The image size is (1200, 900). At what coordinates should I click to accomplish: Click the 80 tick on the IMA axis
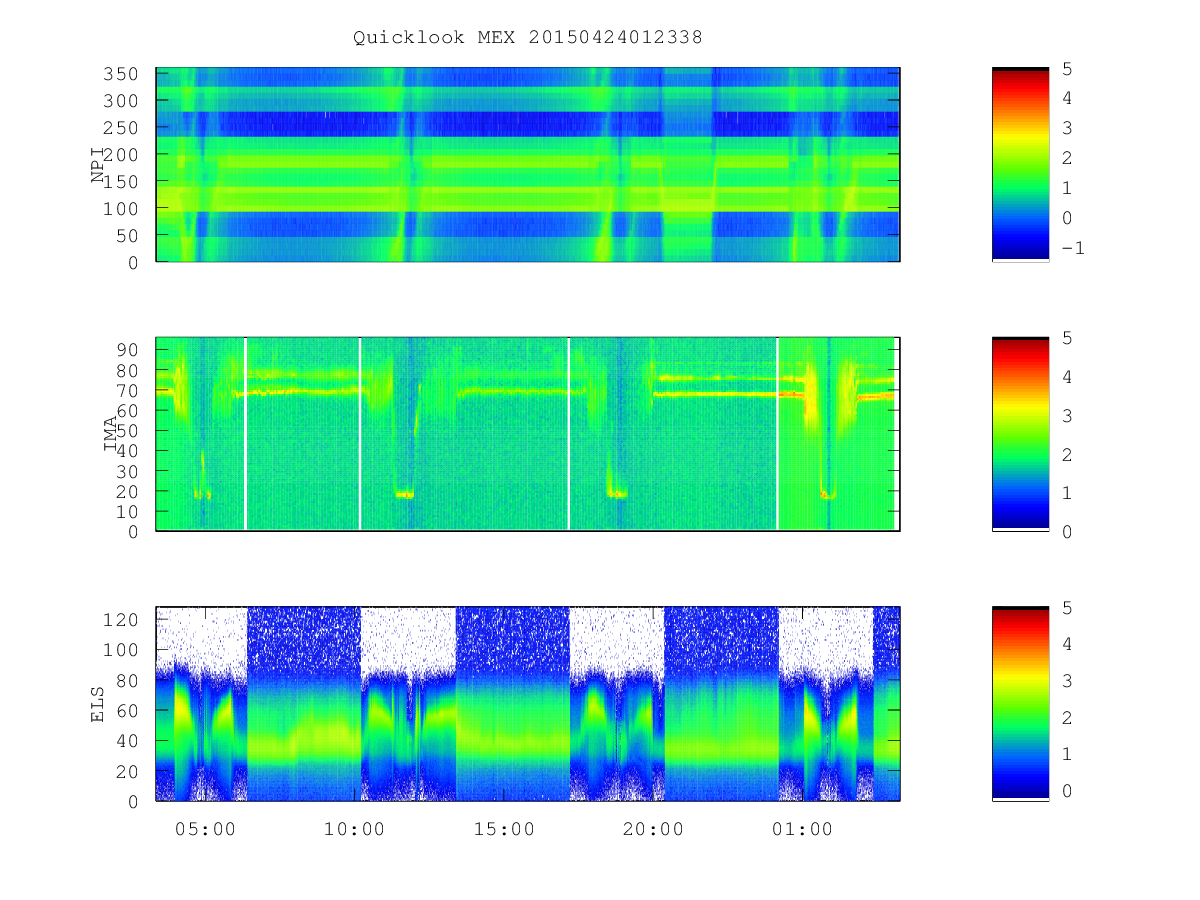(128, 370)
